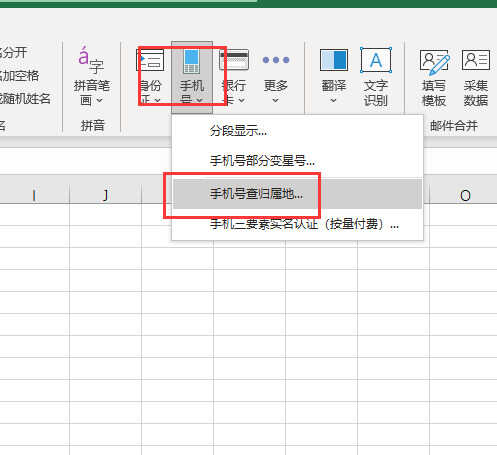Click the 银行卡 bank card icon
Image resolution: width=497 pixels, height=455 pixels.
[x=234, y=60]
